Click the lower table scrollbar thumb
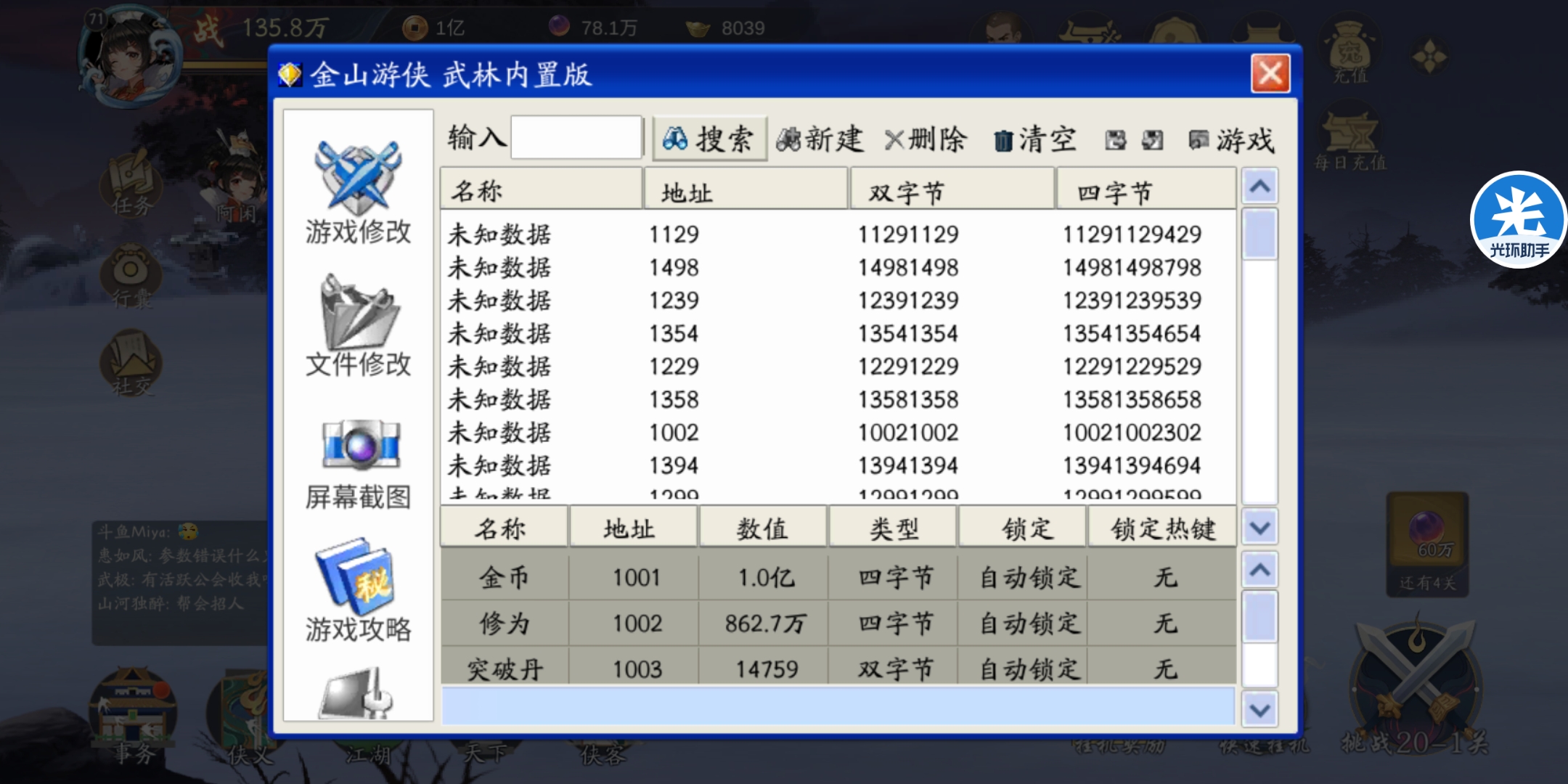This screenshot has height=784, width=1568. (x=1260, y=616)
